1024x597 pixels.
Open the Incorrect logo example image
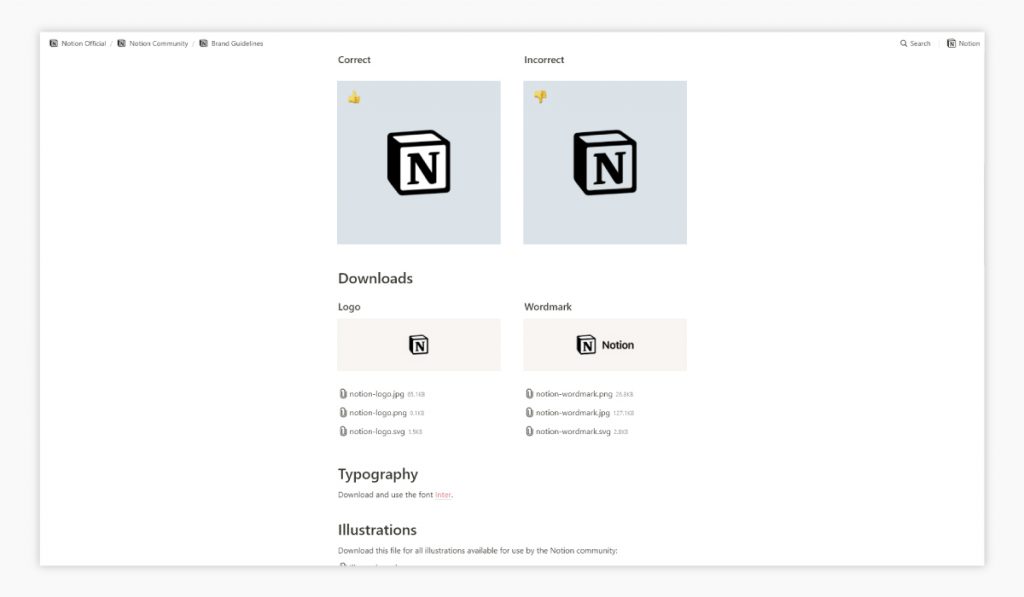click(605, 163)
